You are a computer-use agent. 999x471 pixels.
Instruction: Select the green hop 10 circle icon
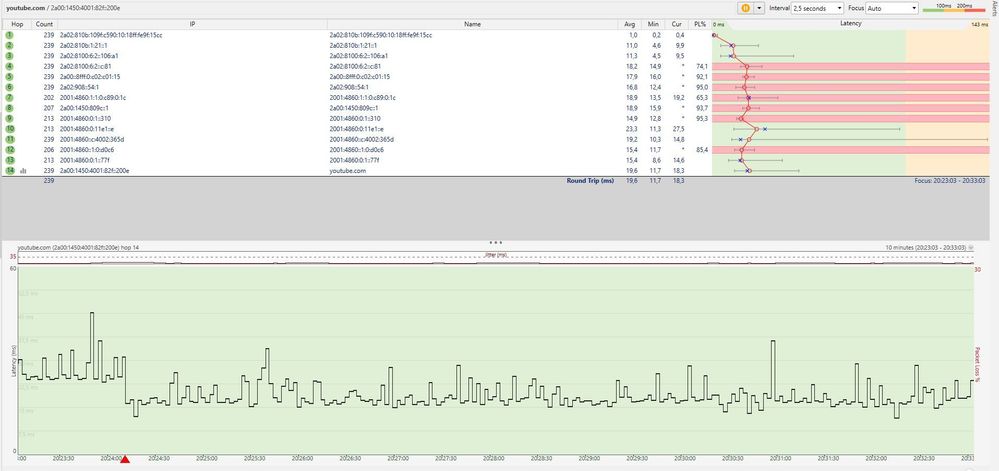(10, 129)
